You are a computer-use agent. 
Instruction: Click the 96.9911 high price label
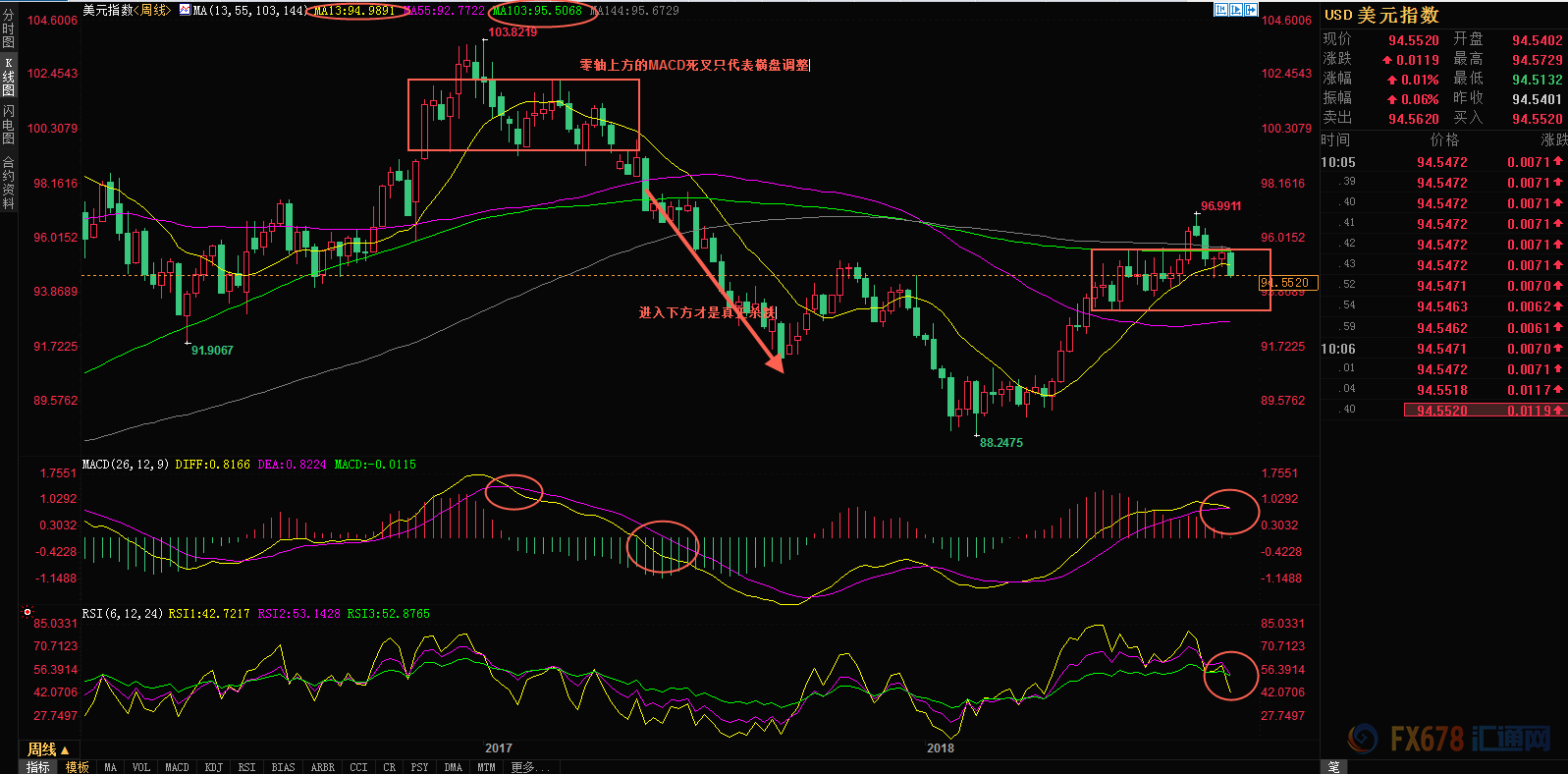pos(1221,206)
